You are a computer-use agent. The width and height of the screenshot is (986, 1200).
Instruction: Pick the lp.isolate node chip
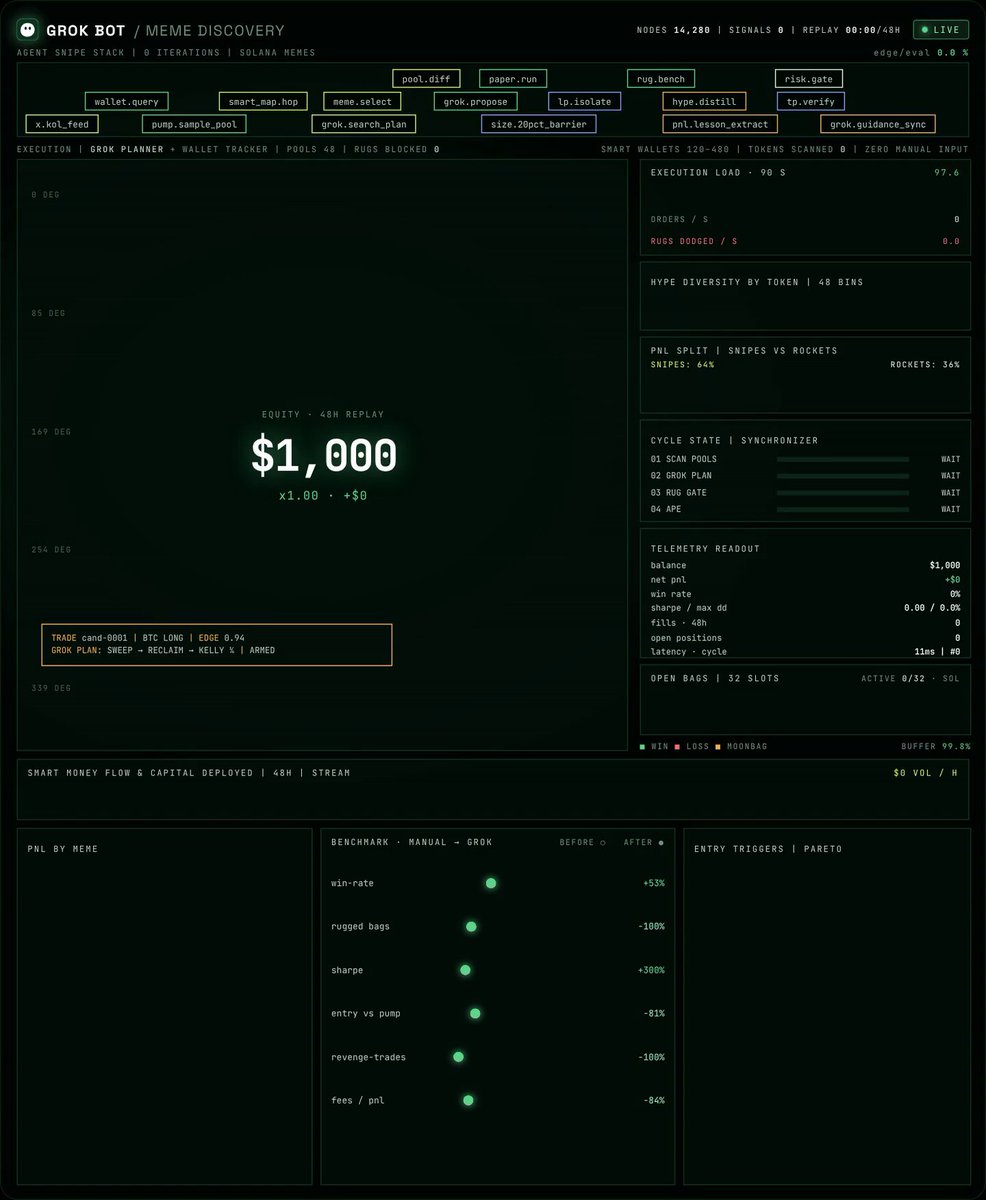pyautogui.click(x=585, y=101)
